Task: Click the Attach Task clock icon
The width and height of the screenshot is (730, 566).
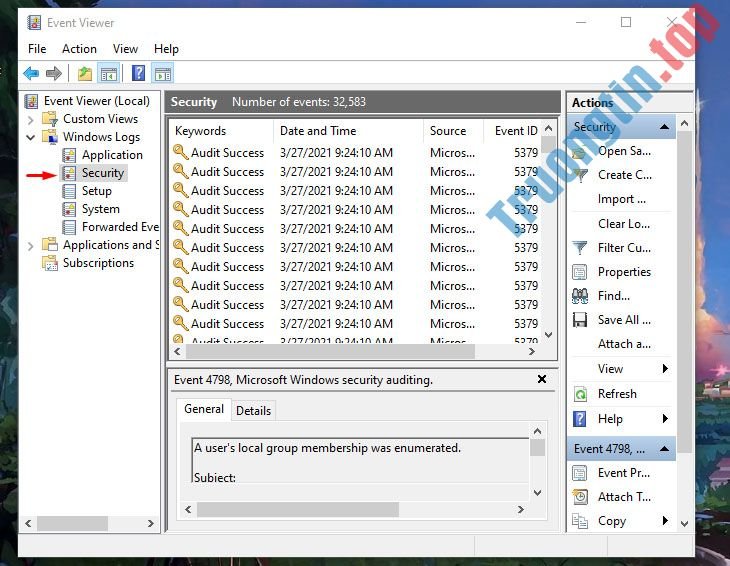Action: pos(580,497)
